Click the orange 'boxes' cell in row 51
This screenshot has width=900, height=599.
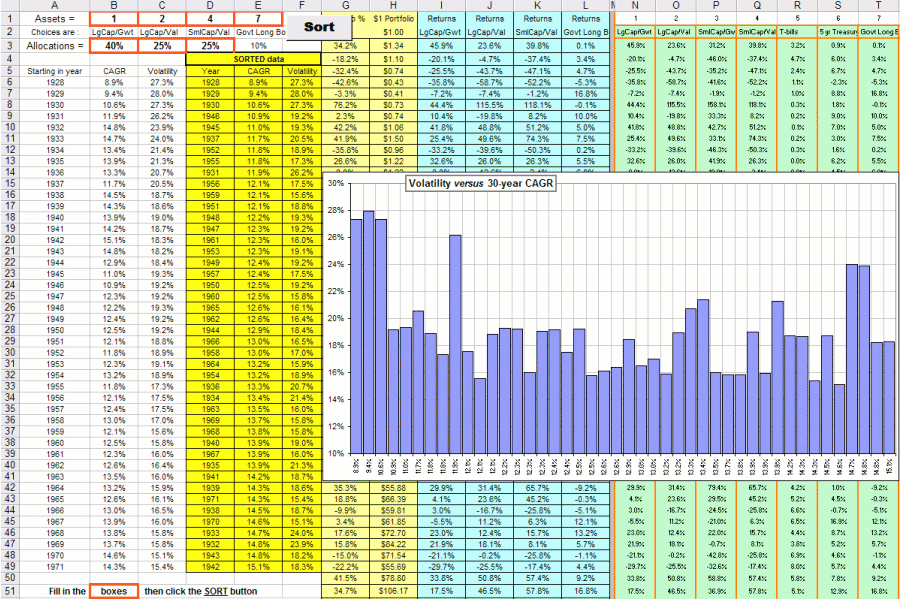pos(114,591)
